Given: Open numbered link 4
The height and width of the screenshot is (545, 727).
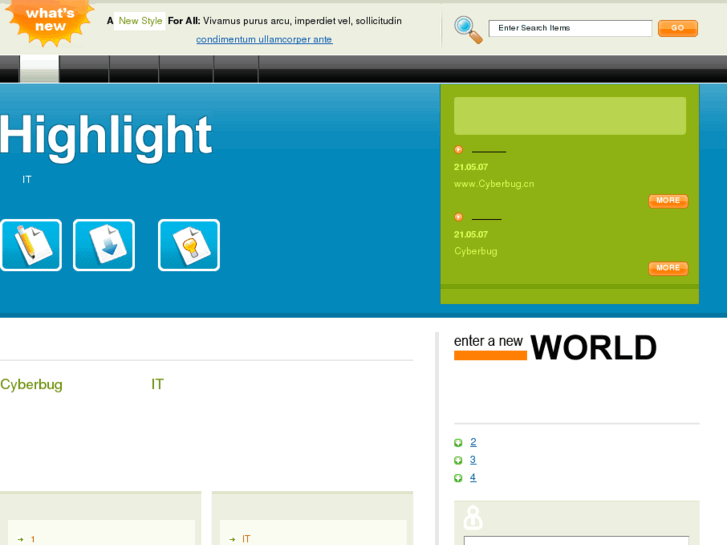Looking at the screenshot, I should pos(473,477).
